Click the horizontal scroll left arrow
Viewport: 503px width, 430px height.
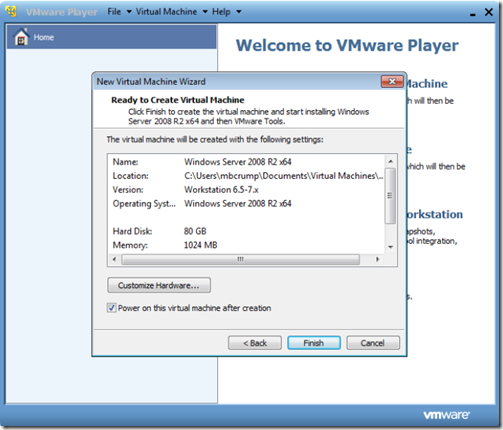114,259
